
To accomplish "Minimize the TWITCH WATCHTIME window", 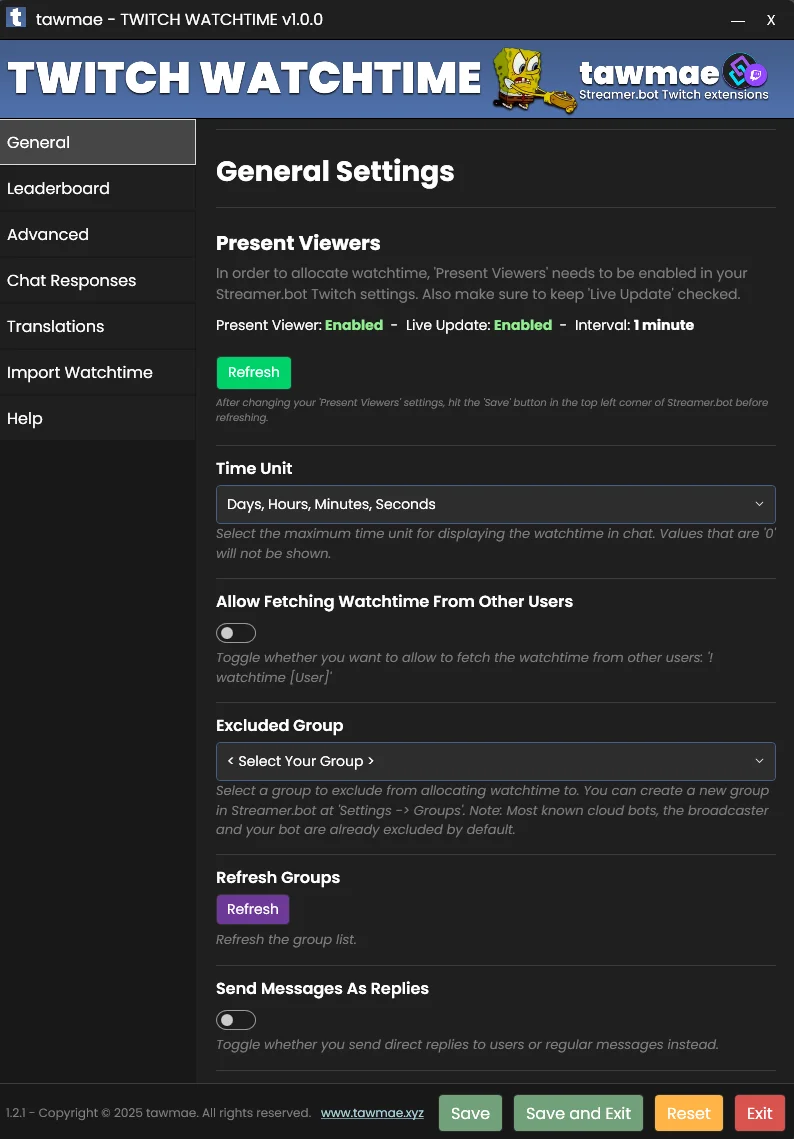I will pos(738,20).
